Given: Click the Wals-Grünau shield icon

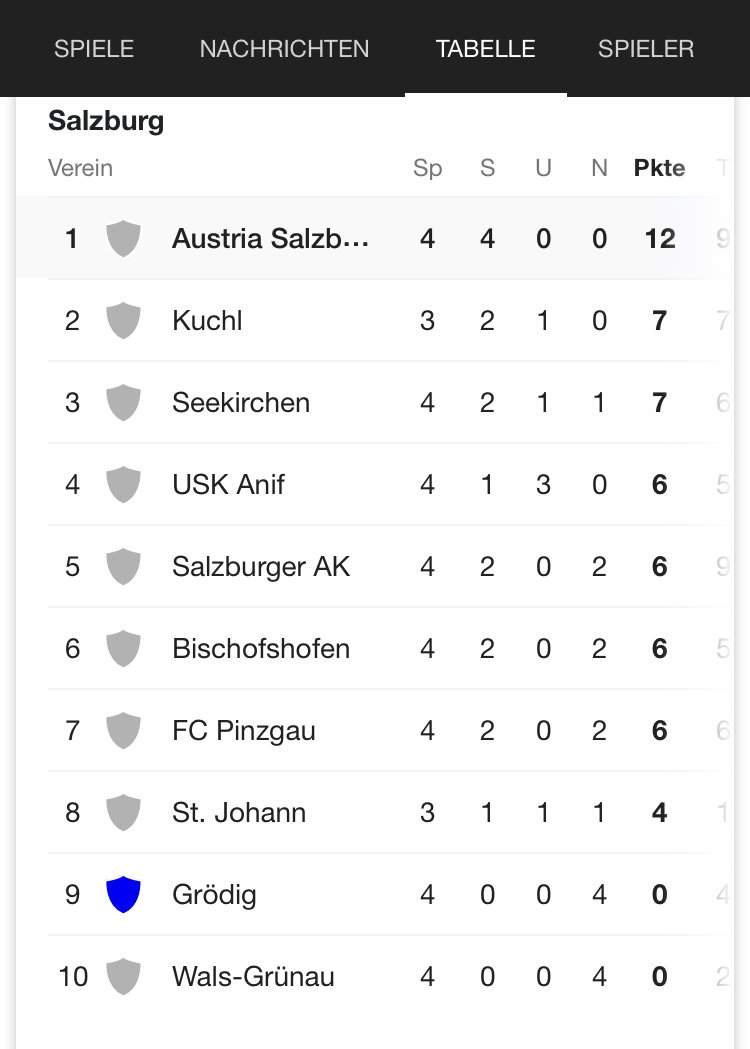Looking at the screenshot, I should point(123,976).
